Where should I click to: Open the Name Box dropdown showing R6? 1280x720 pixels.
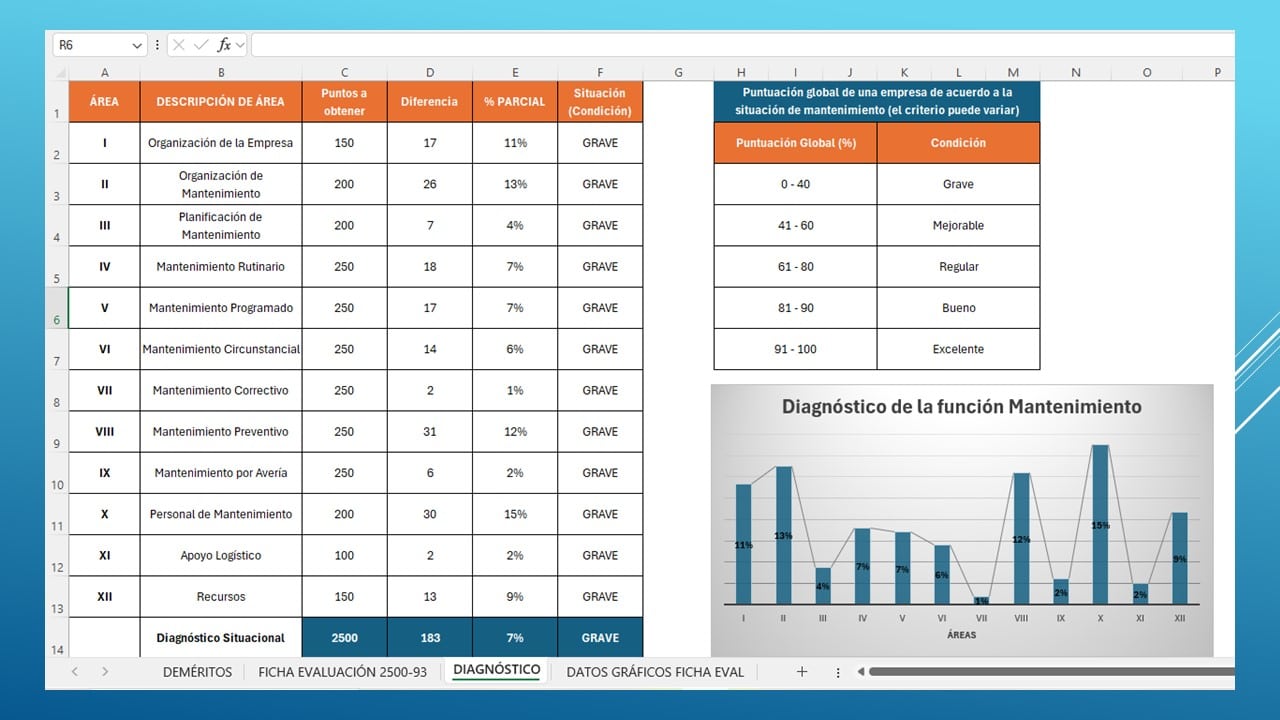138,45
